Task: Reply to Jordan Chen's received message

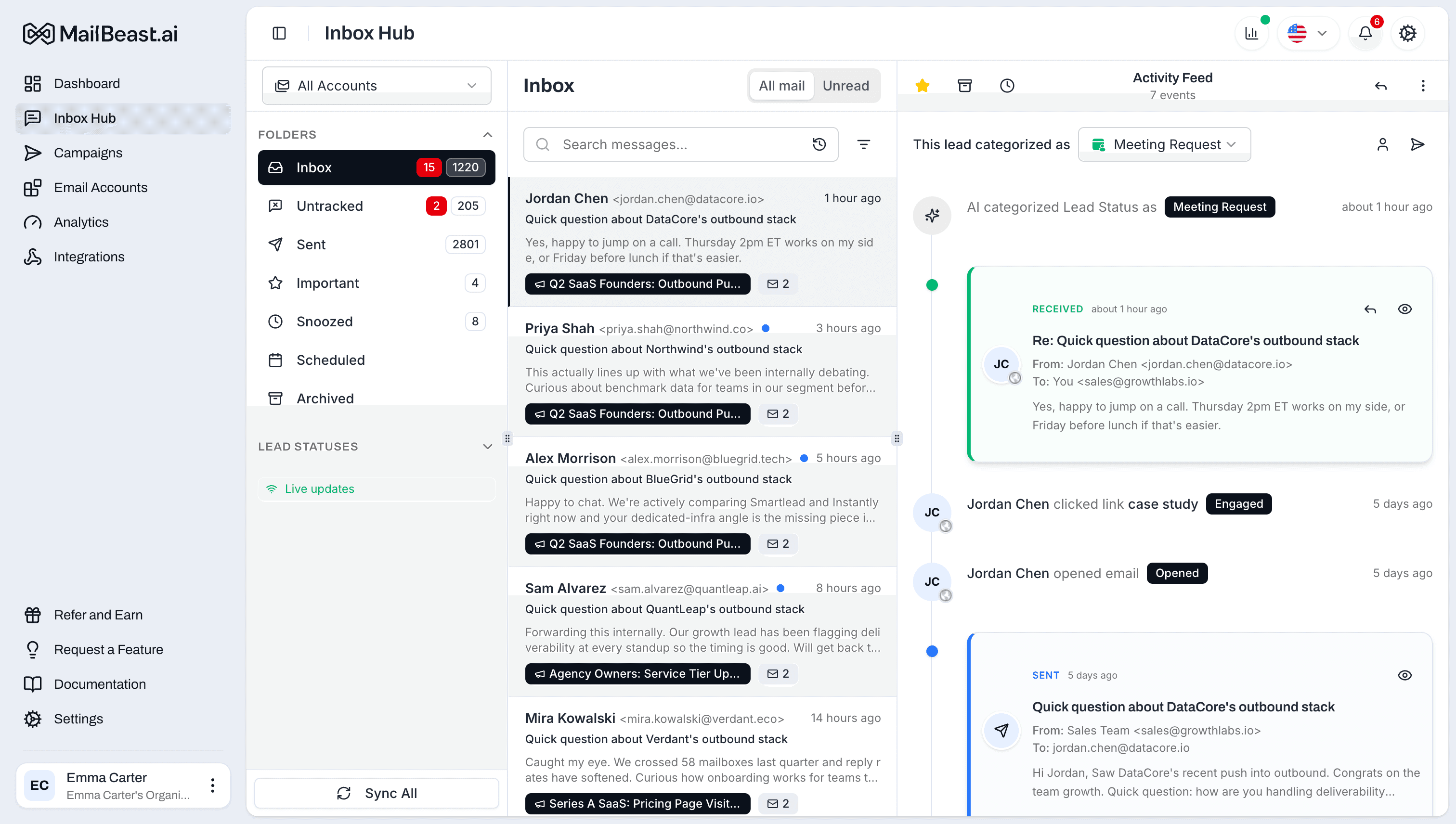Action: point(1370,309)
